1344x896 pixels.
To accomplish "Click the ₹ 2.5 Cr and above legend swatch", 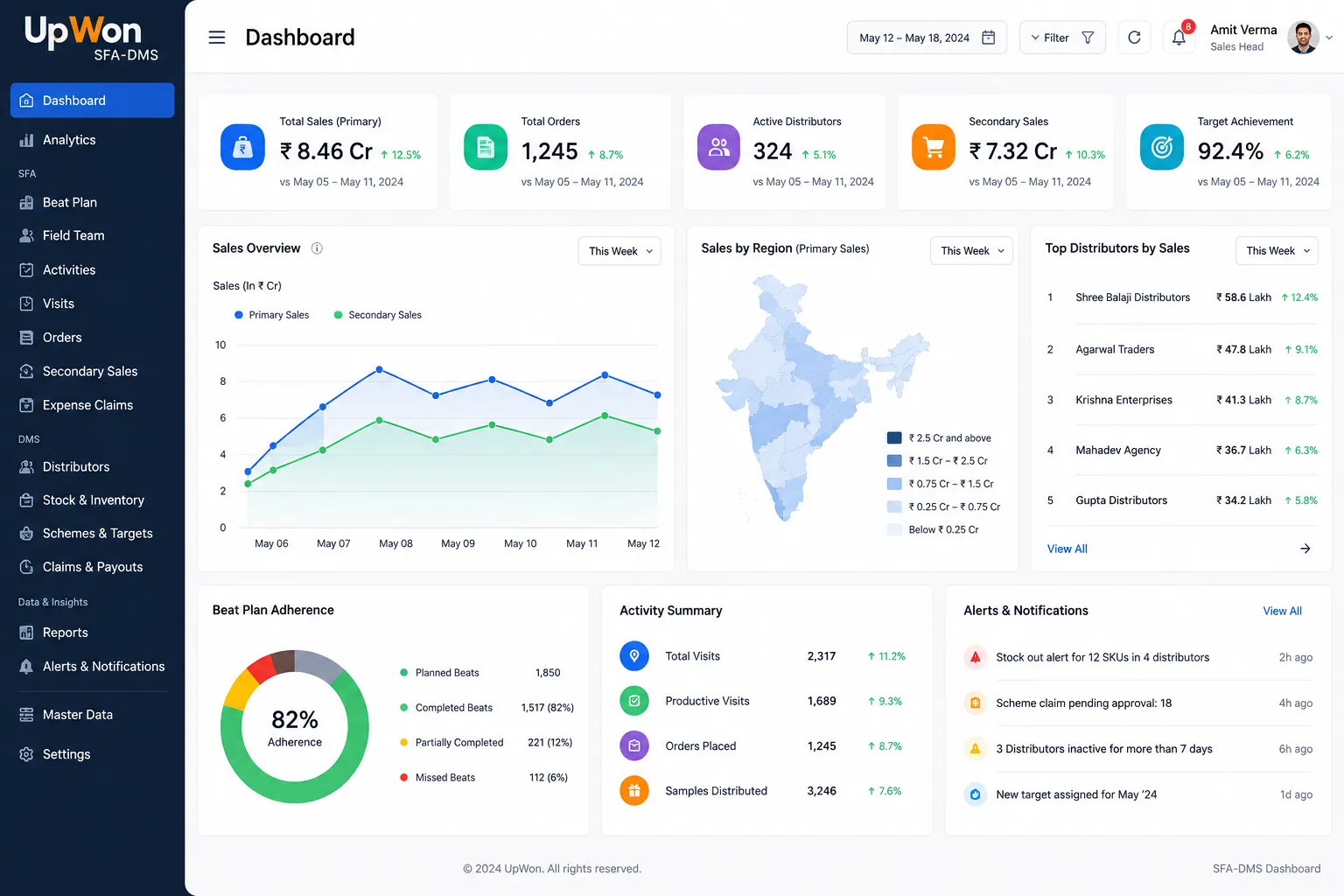I will click(x=894, y=438).
